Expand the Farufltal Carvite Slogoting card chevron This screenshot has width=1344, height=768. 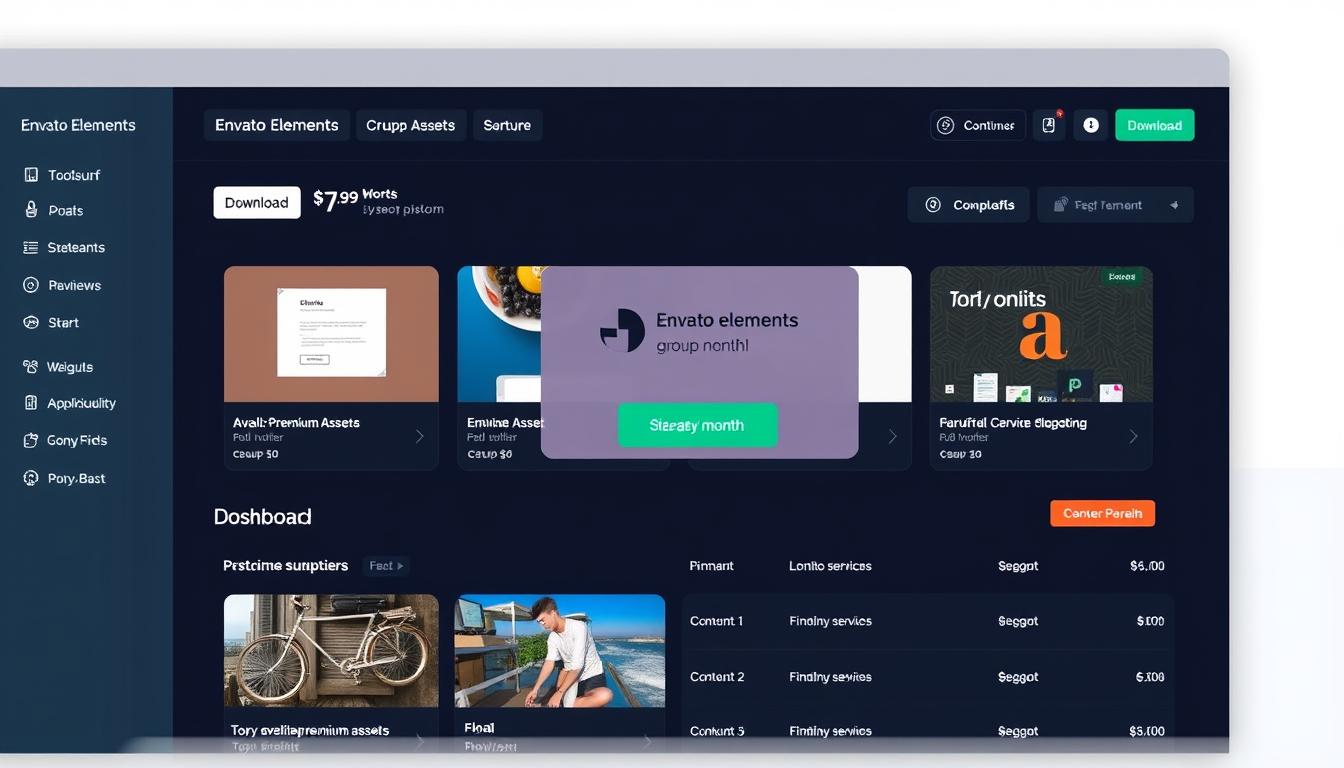click(x=1133, y=436)
